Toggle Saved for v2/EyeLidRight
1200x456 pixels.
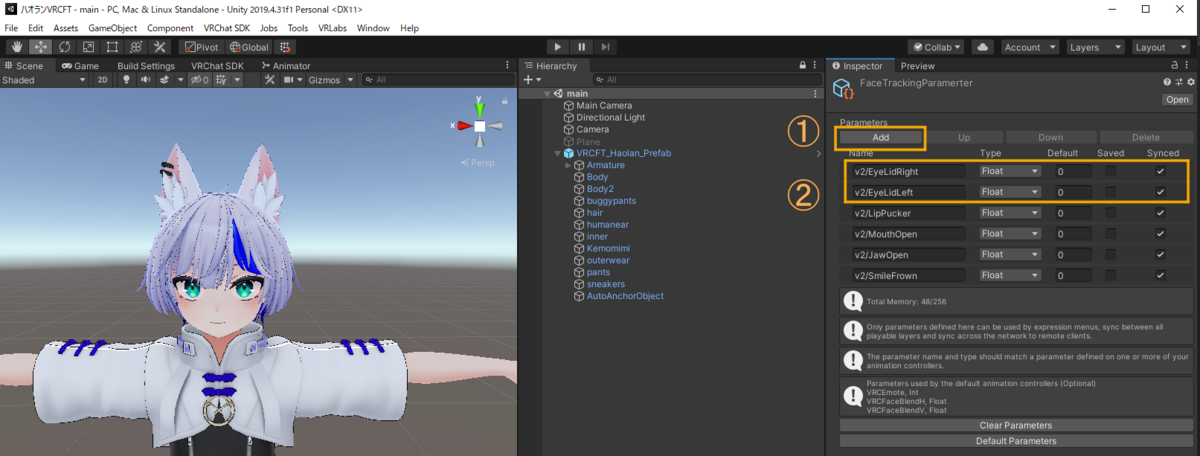click(1111, 171)
